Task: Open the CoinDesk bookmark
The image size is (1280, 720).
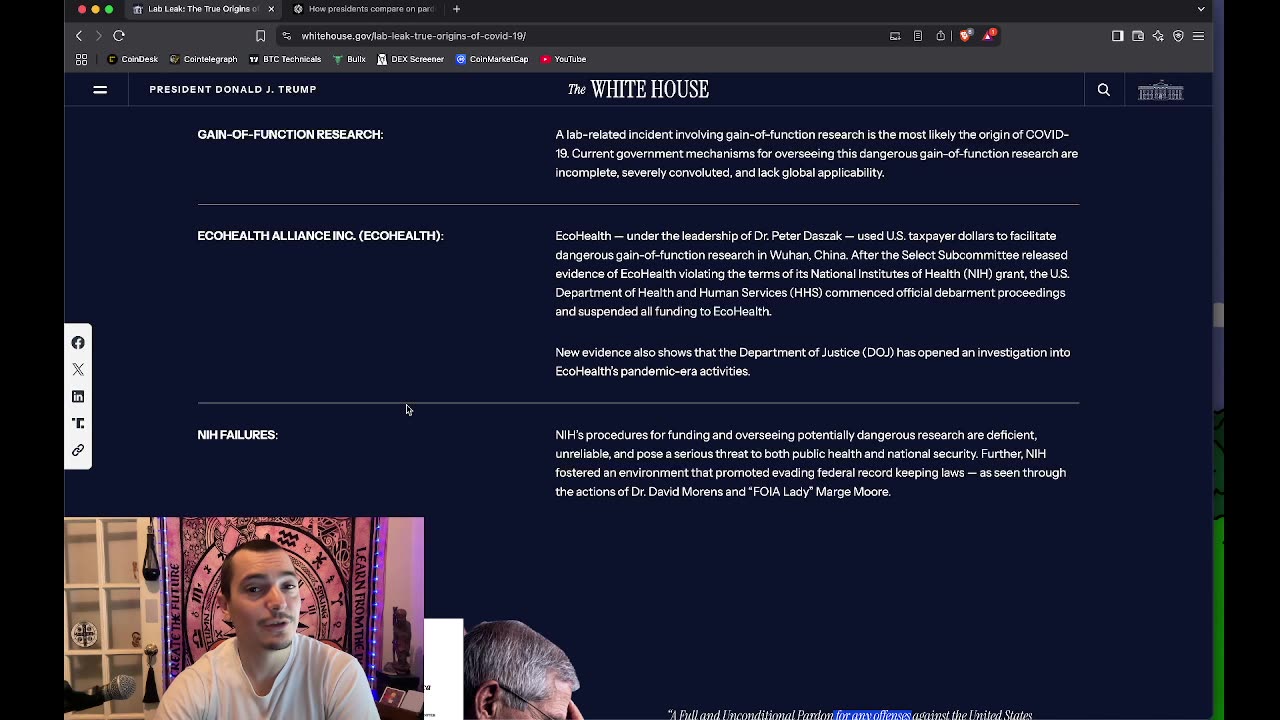Action: pyautogui.click(x=132, y=59)
